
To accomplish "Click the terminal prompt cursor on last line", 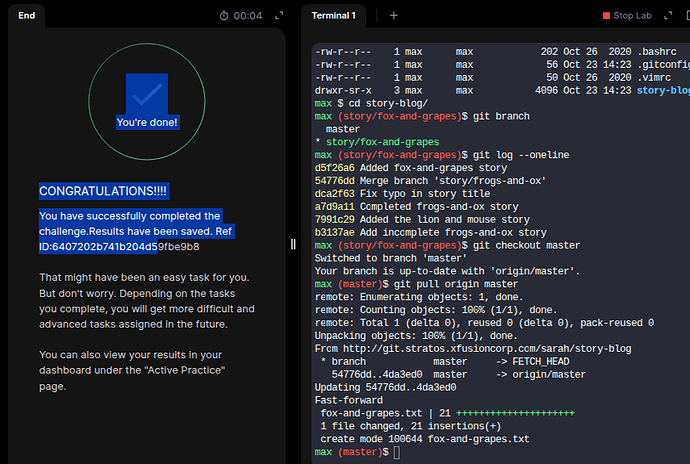I will tap(397, 453).
